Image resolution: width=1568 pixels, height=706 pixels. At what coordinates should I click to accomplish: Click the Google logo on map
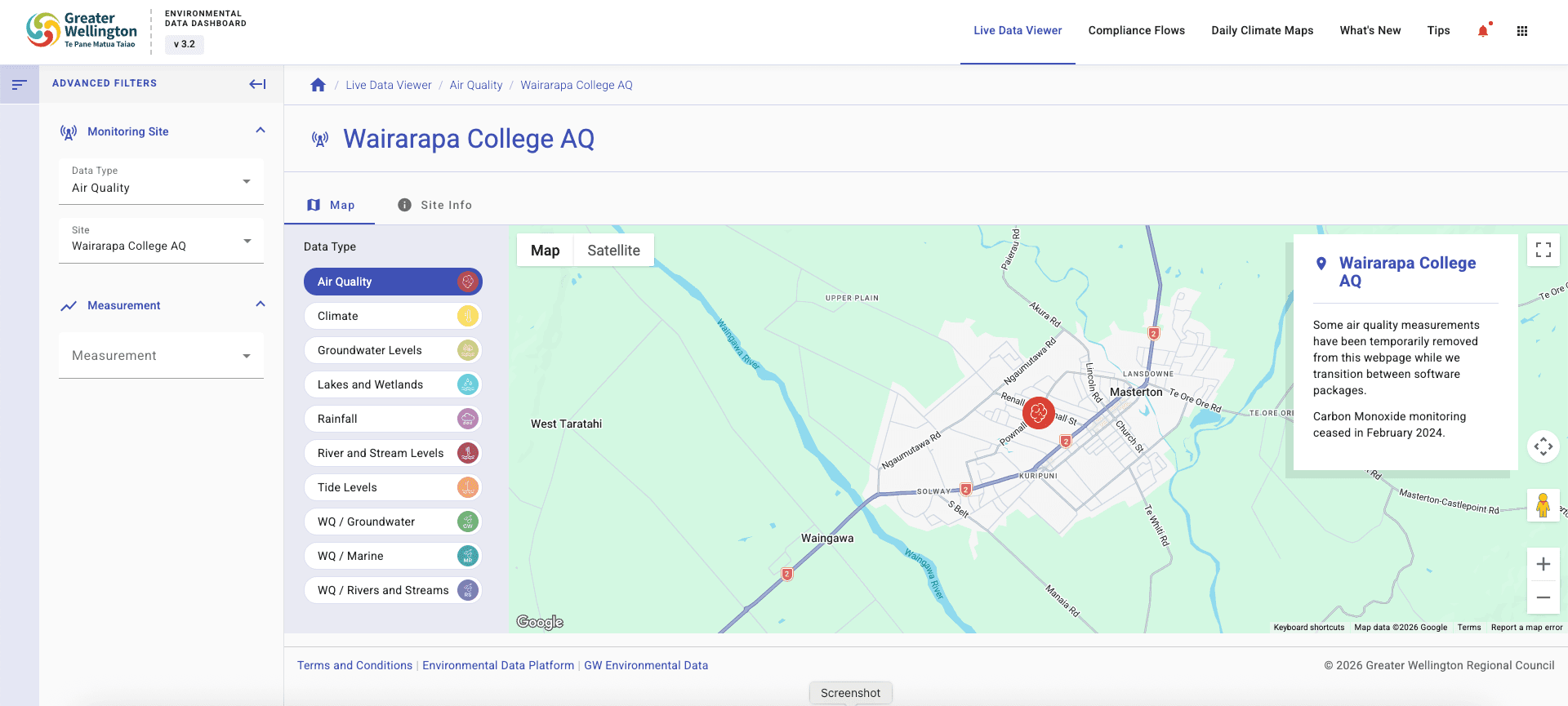pos(540,622)
